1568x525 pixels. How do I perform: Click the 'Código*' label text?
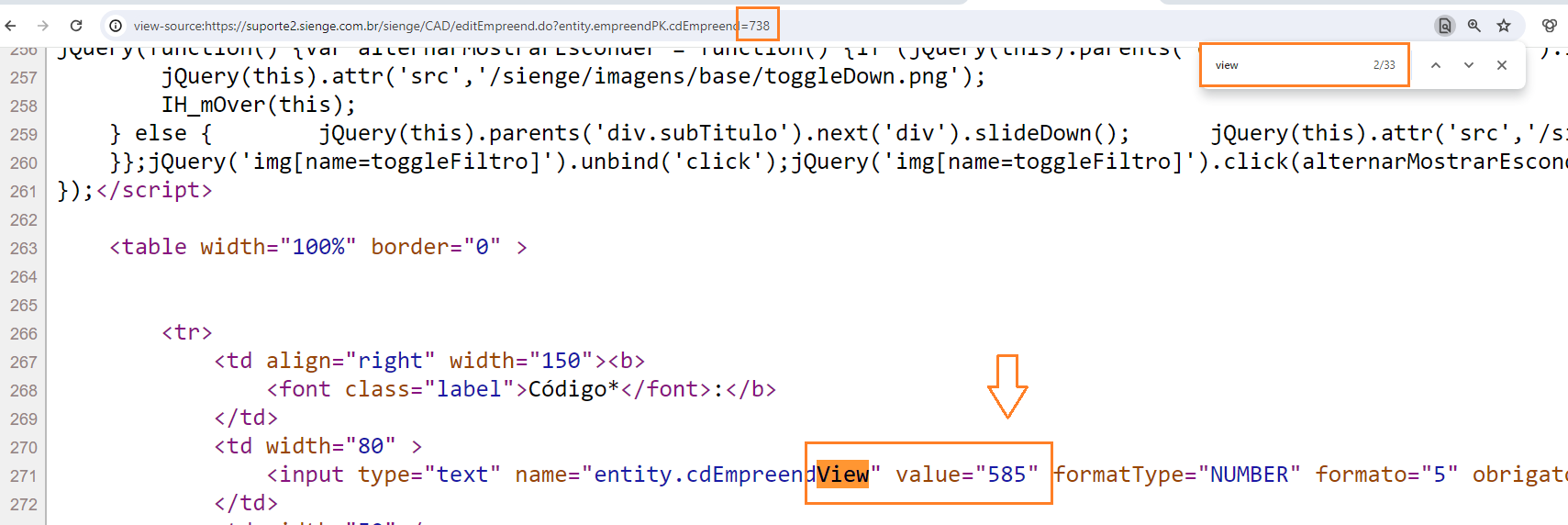point(574,389)
